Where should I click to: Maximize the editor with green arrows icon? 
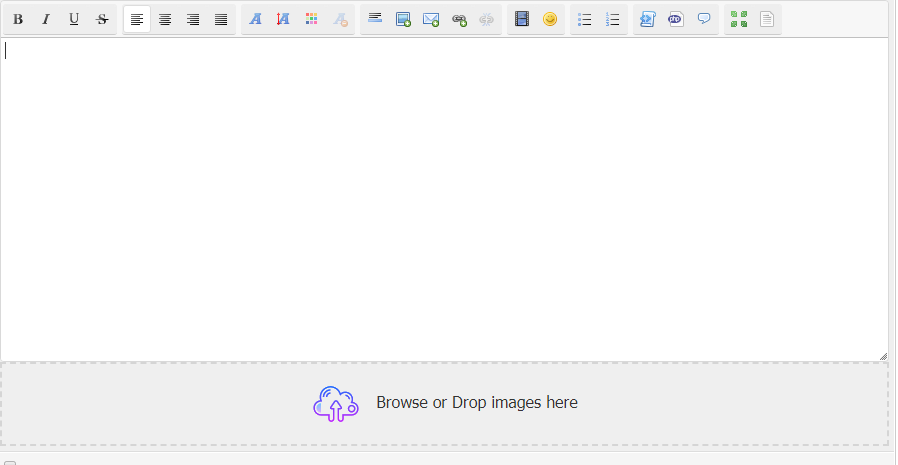739,19
